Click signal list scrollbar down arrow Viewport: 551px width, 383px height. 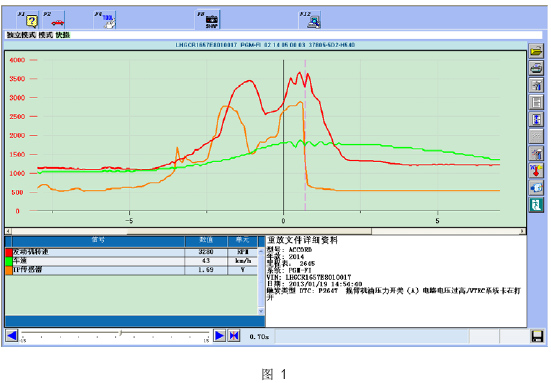click(261, 311)
